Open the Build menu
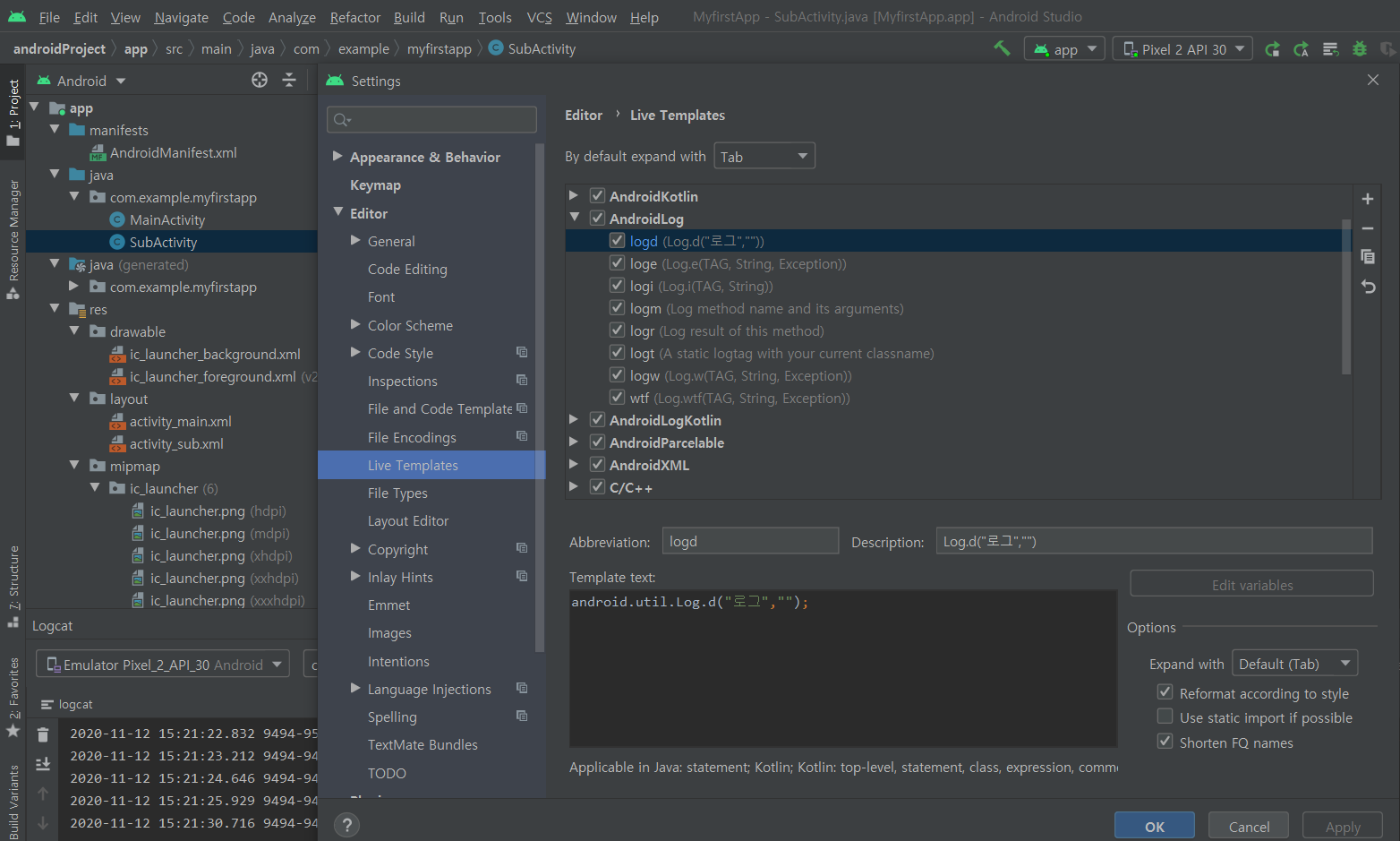The width and height of the screenshot is (1400, 841). [410, 17]
